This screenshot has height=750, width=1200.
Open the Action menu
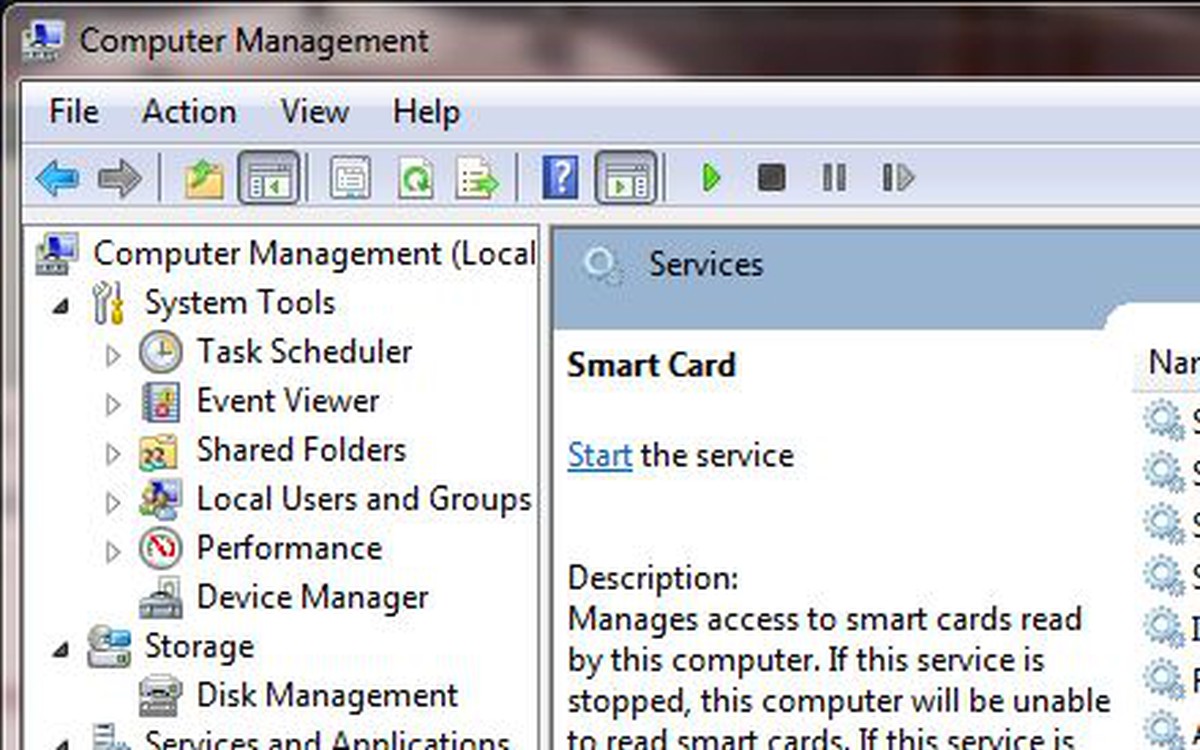[189, 111]
